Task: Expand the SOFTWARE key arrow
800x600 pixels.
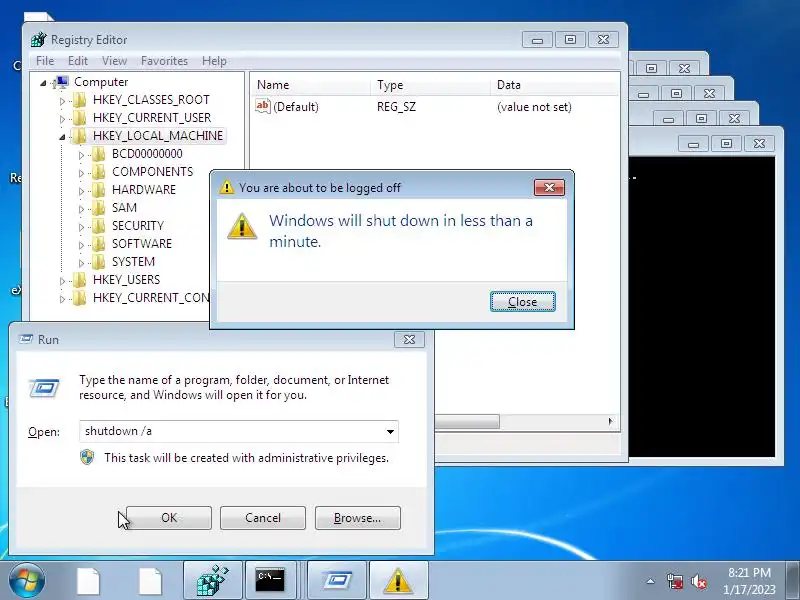Action: pyautogui.click(x=81, y=244)
